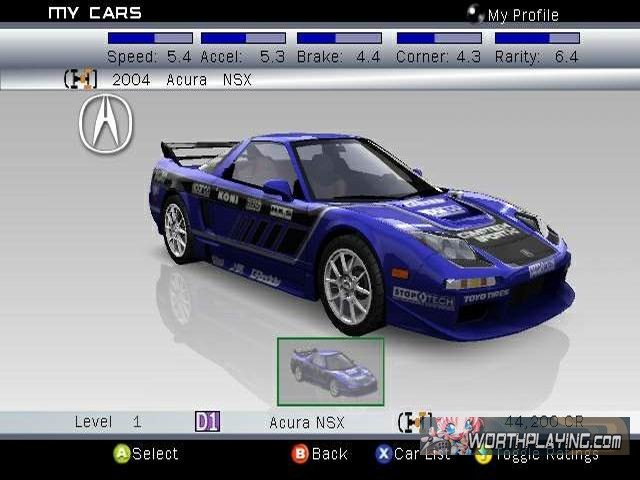The height and width of the screenshot is (480, 640).
Task: Click the Corner rating bar
Action: click(x=439, y=38)
